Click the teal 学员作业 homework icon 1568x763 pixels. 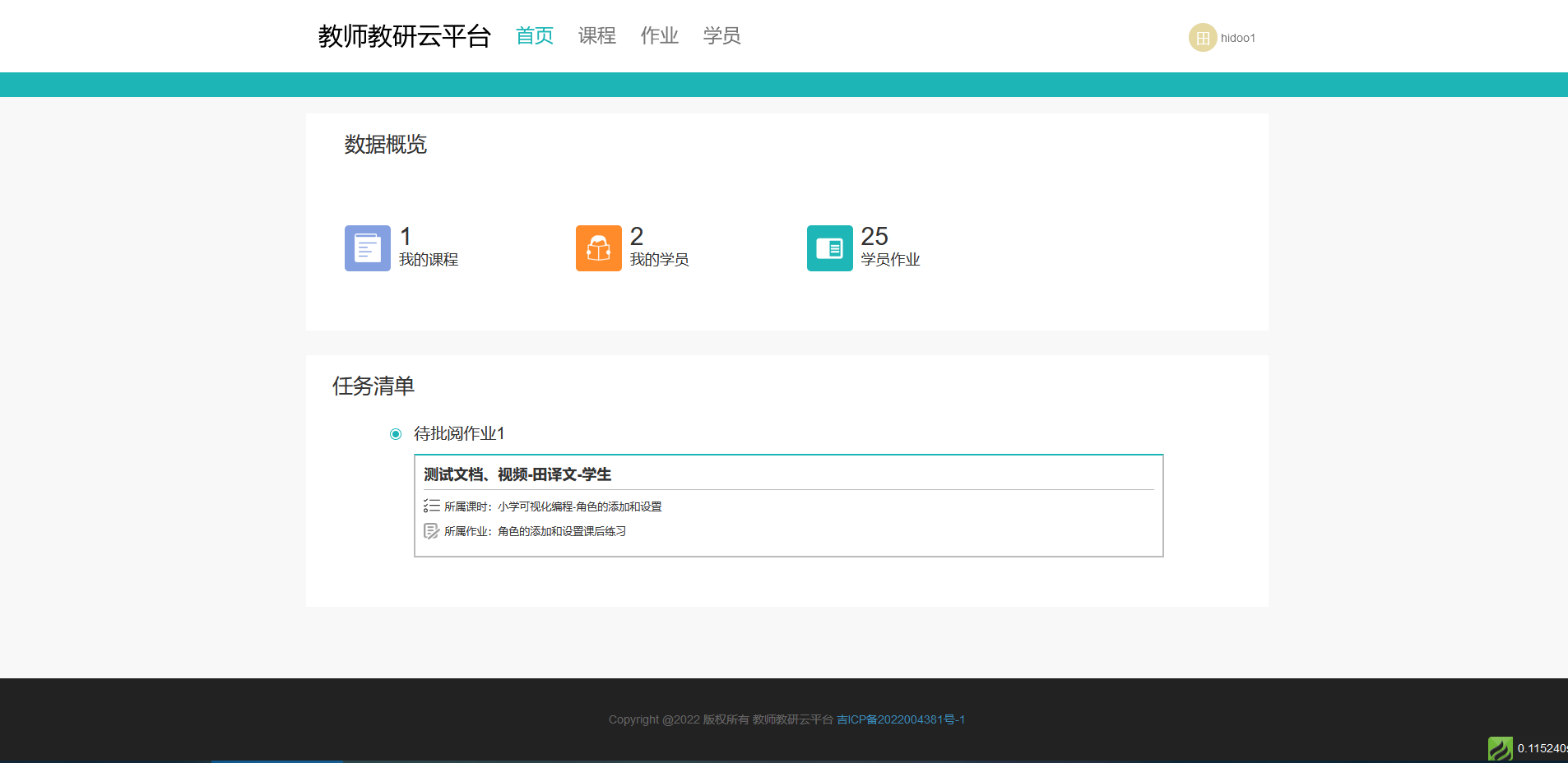pyautogui.click(x=829, y=248)
